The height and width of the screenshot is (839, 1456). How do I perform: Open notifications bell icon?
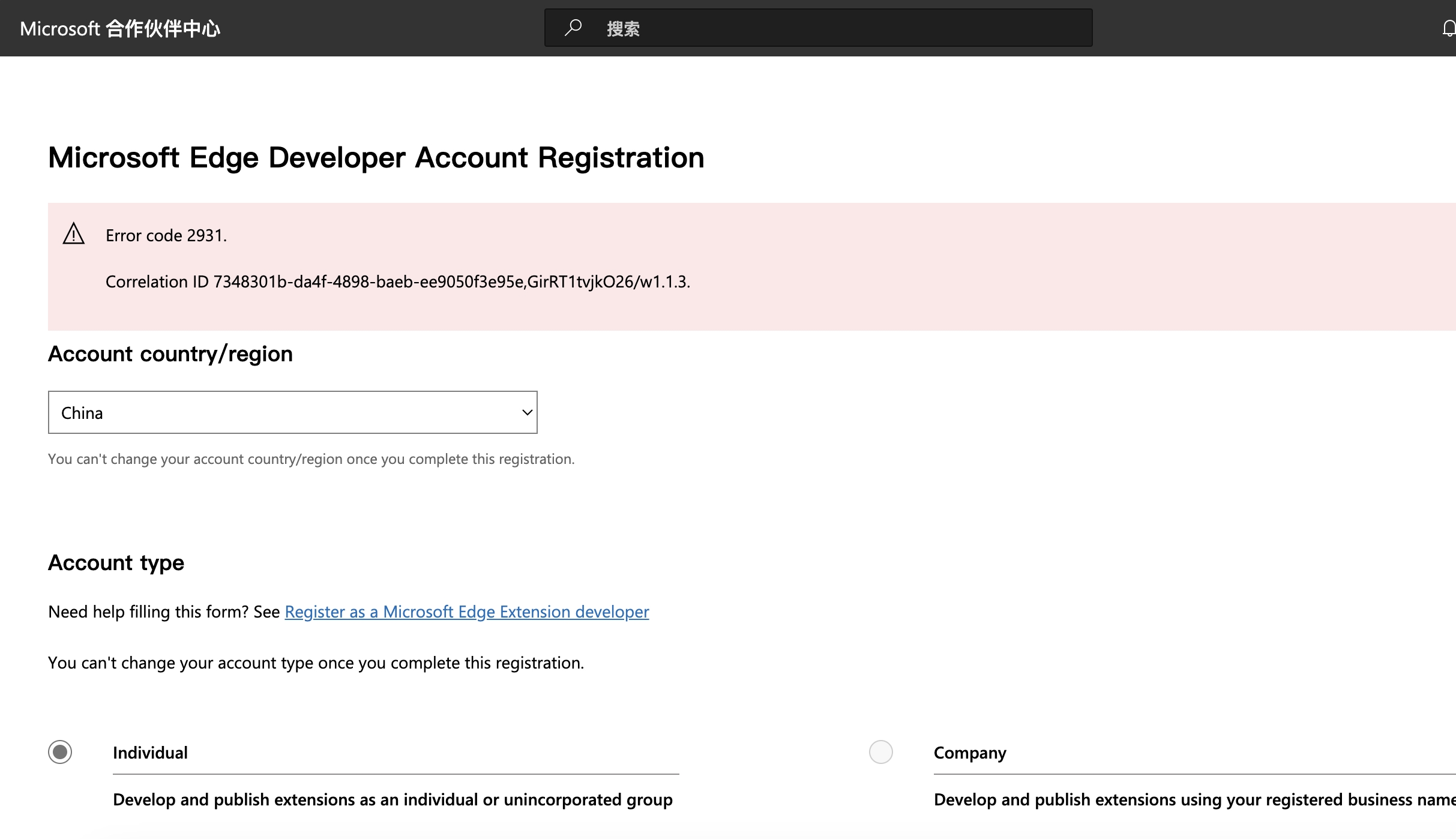point(1449,28)
